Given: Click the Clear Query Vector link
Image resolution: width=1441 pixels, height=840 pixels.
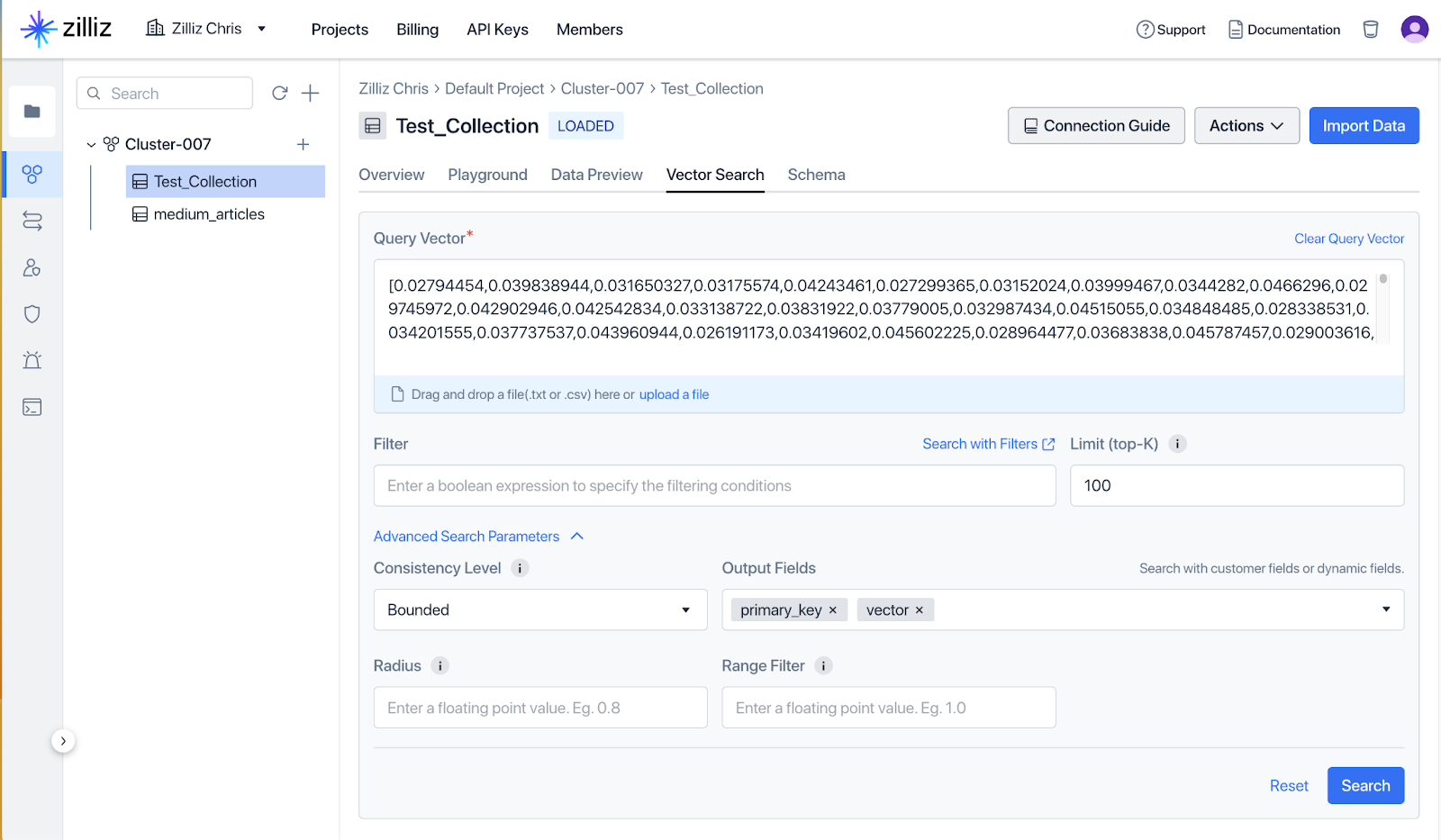Looking at the screenshot, I should pyautogui.click(x=1348, y=238).
